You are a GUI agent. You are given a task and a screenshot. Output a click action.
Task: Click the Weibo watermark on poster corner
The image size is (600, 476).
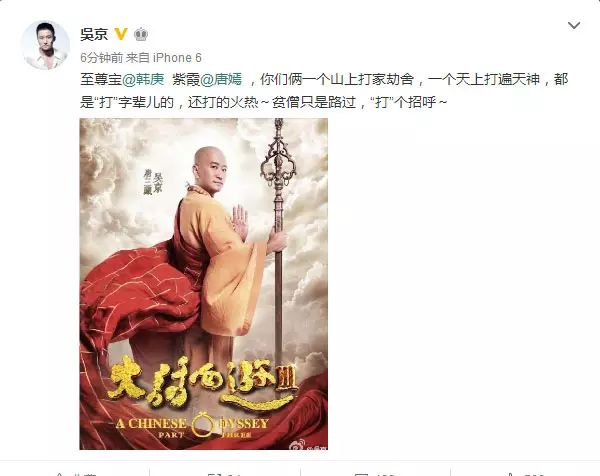click(x=308, y=445)
